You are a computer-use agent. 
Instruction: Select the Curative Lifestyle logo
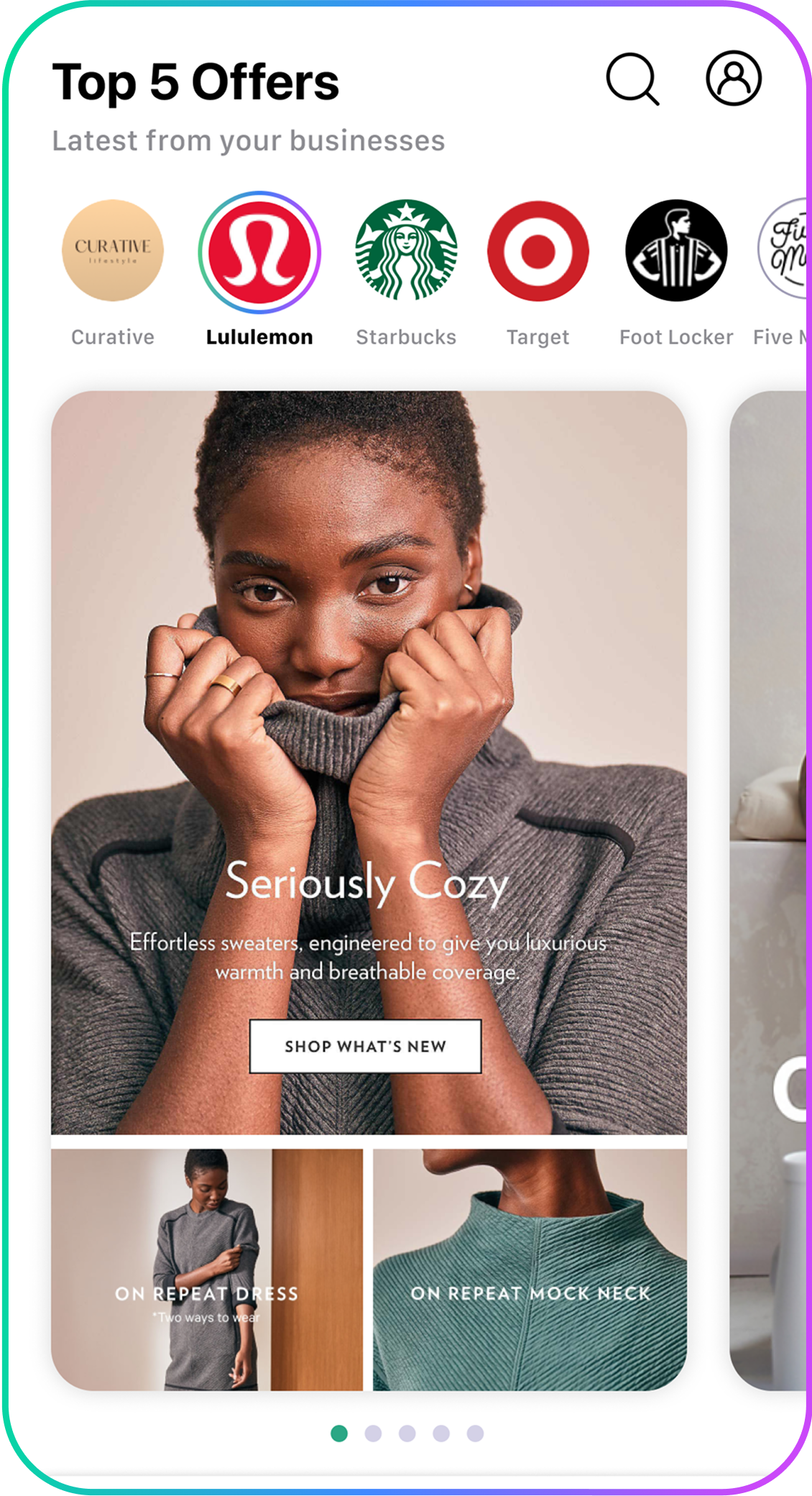point(113,250)
